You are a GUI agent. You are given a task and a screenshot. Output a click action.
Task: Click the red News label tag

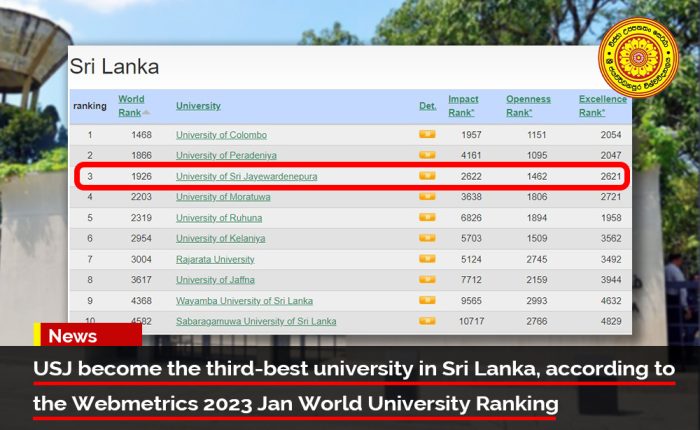73,336
